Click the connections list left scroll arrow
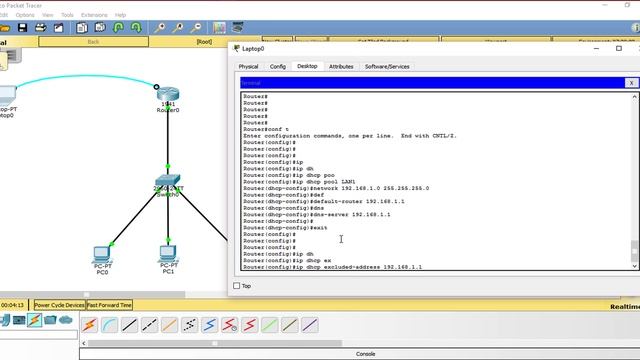 coord(84,343)
